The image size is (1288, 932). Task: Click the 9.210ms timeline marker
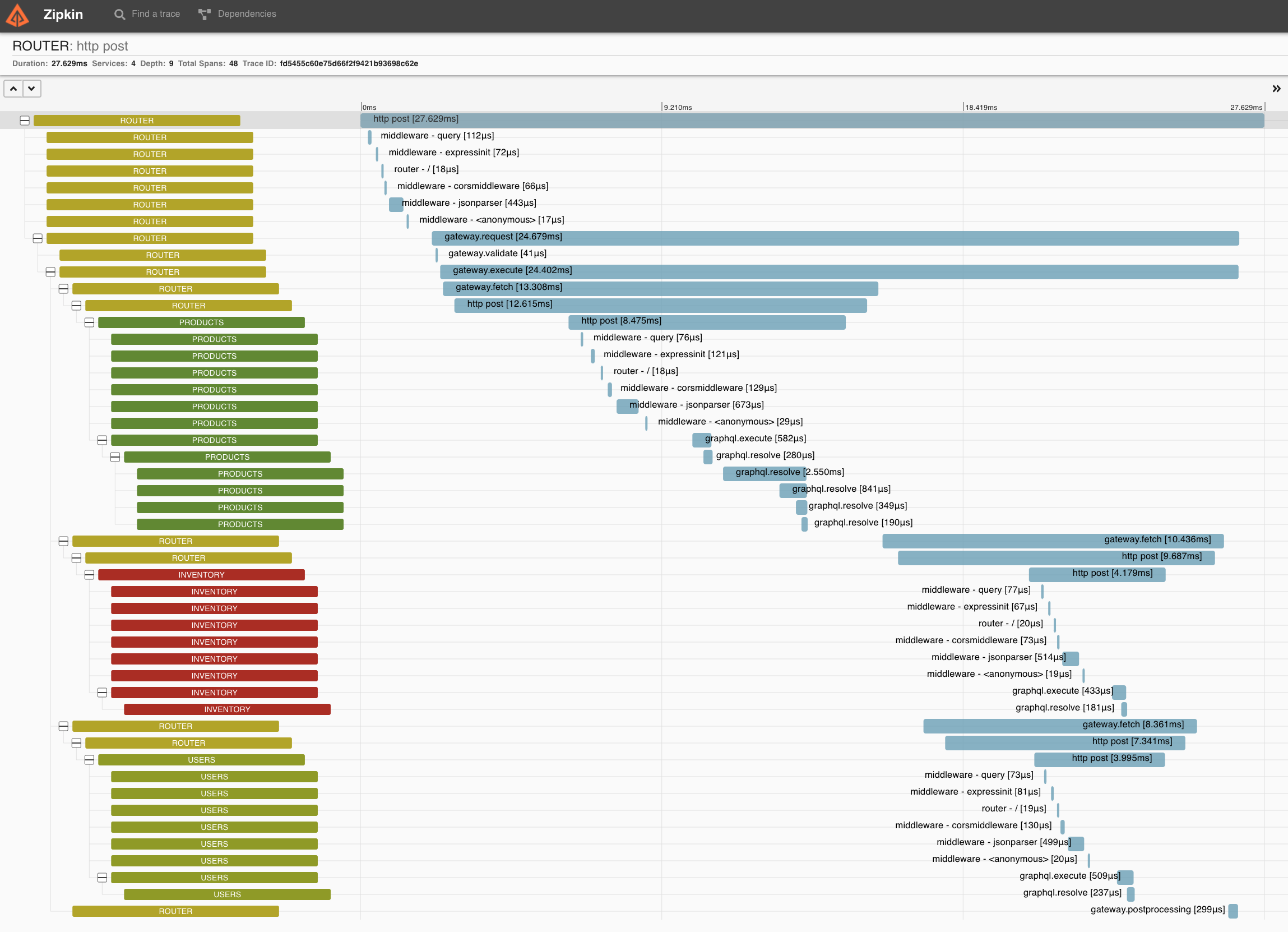(677, 108)
